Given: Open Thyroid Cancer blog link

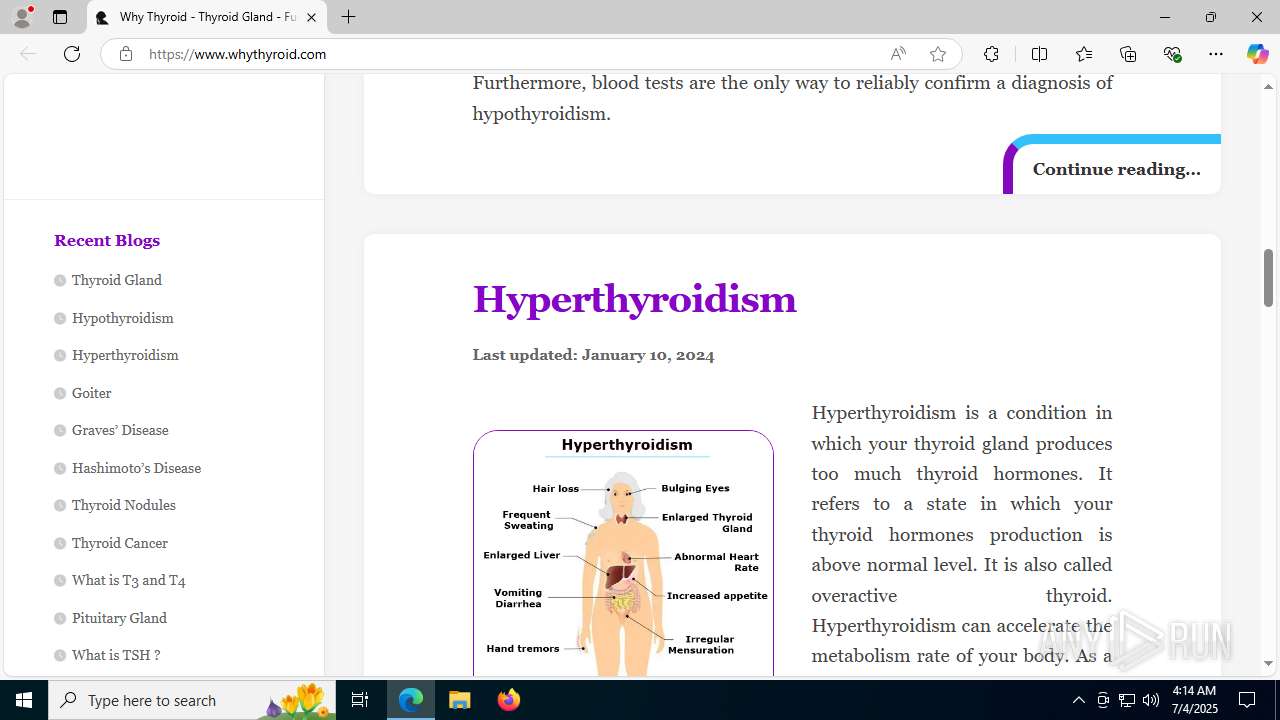Looking at the screenshot, I should click(x=119, y=543).
